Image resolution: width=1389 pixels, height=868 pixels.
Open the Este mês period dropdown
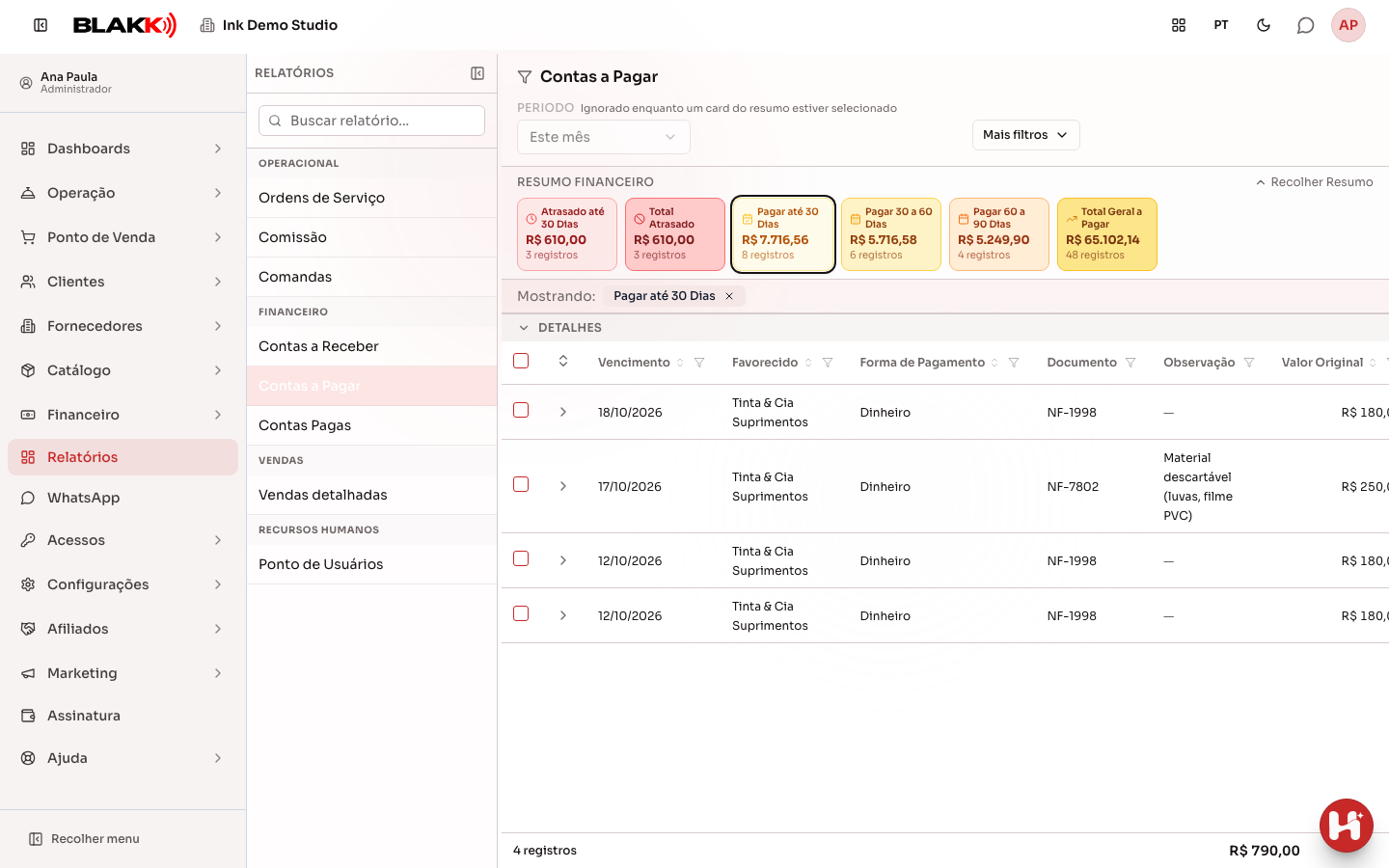(x=604, y=137)
